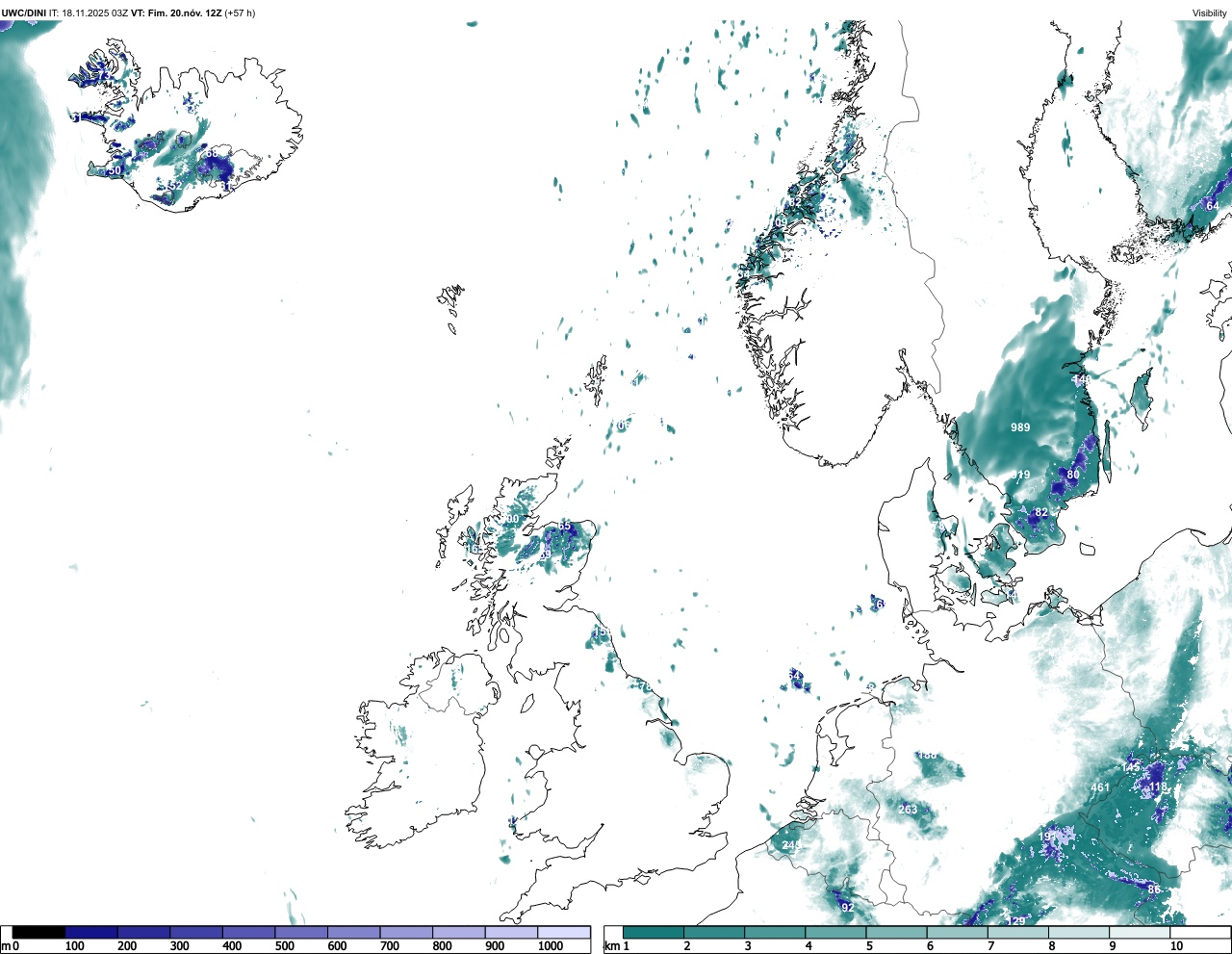The width and height of the screenshot is (1232, 954).
Task: Select the 800–900 m legend swatch
Action: coord(459,932)
